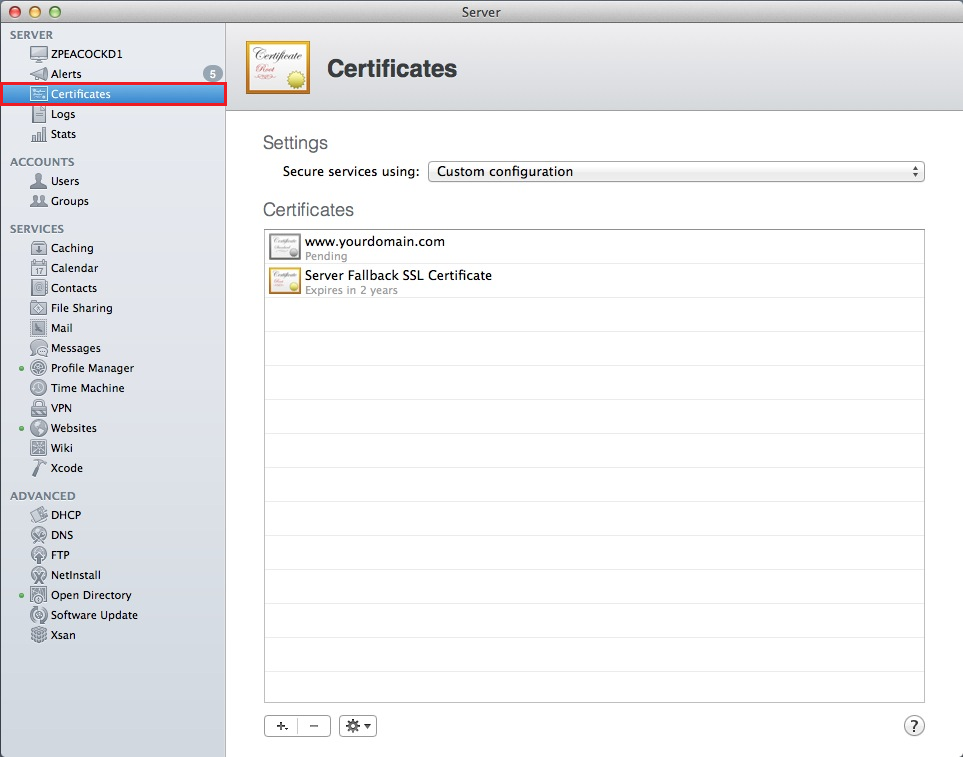Open the File Sharing service
The width and height of the screenshot is (963, 757).
tap(81, 308)
